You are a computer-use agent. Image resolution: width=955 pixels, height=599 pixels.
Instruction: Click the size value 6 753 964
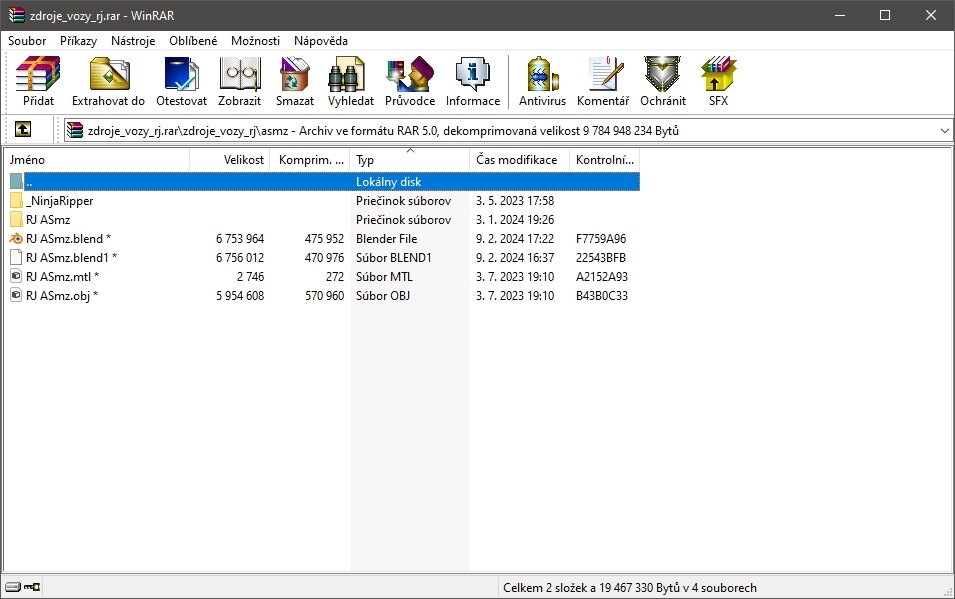[240, 239]
